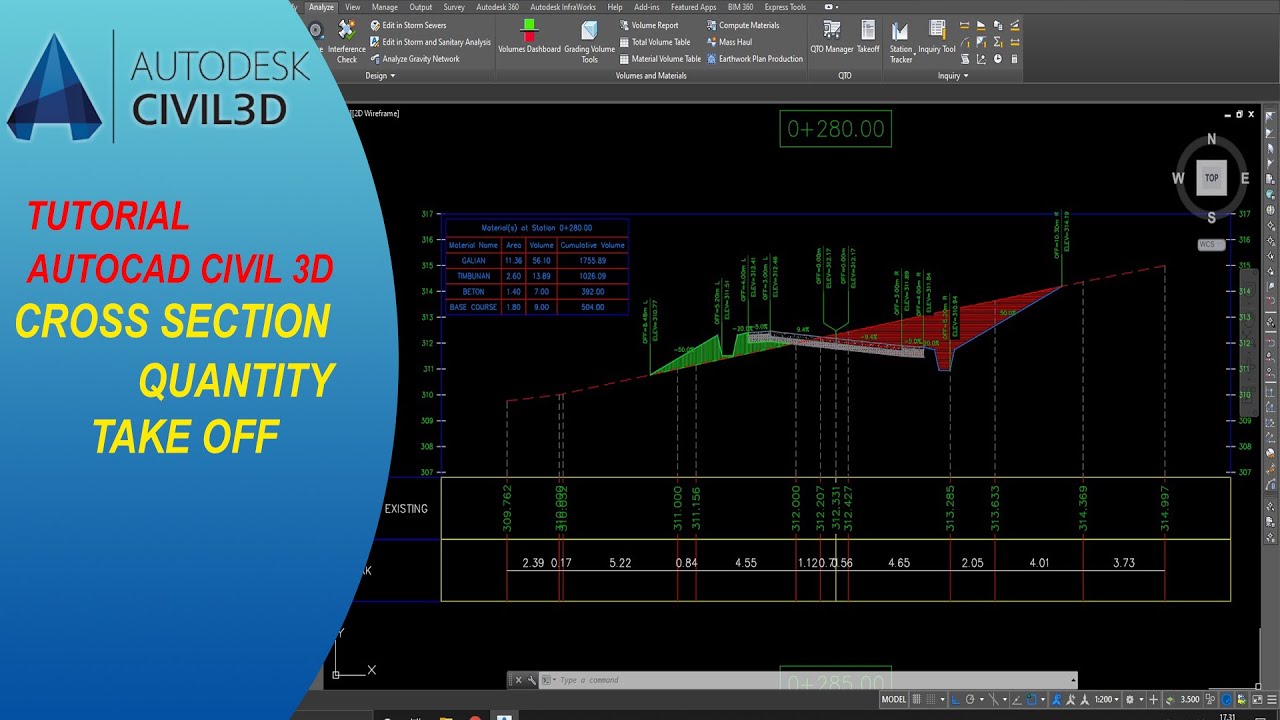Toggle object snap tracking in status bar
1280x720 pixels.
click(x=1016, y=700)
